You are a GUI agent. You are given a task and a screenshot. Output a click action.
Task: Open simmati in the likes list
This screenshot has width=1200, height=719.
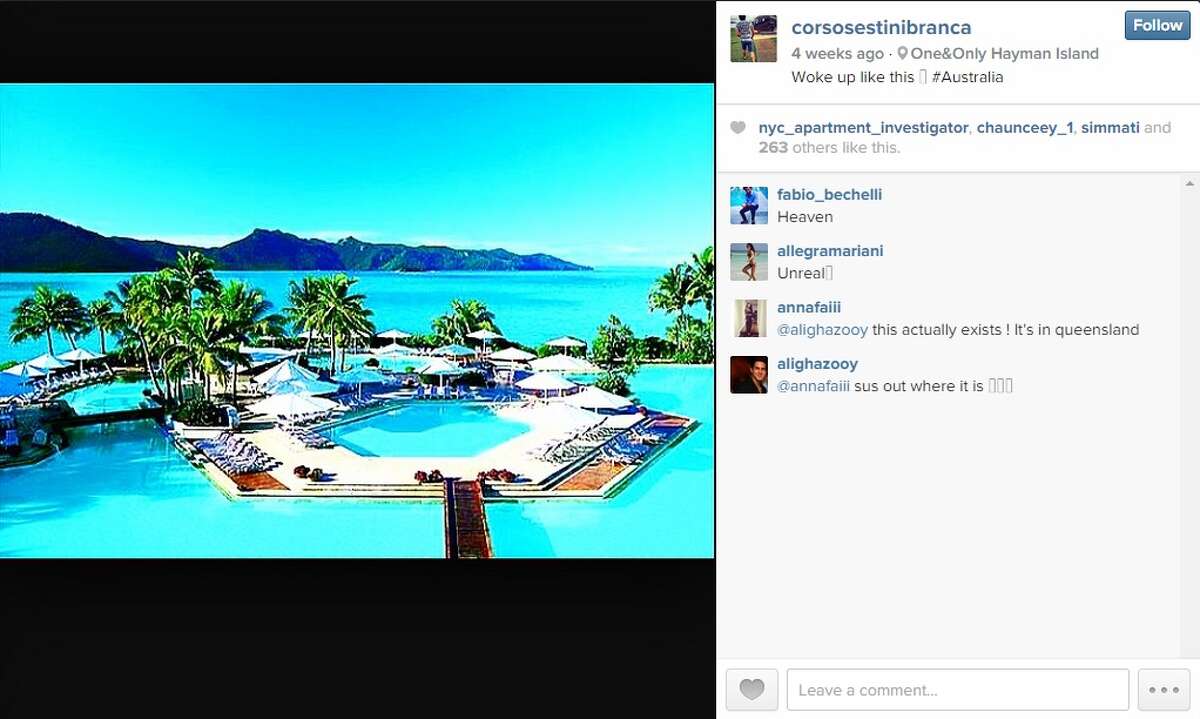1110,128
